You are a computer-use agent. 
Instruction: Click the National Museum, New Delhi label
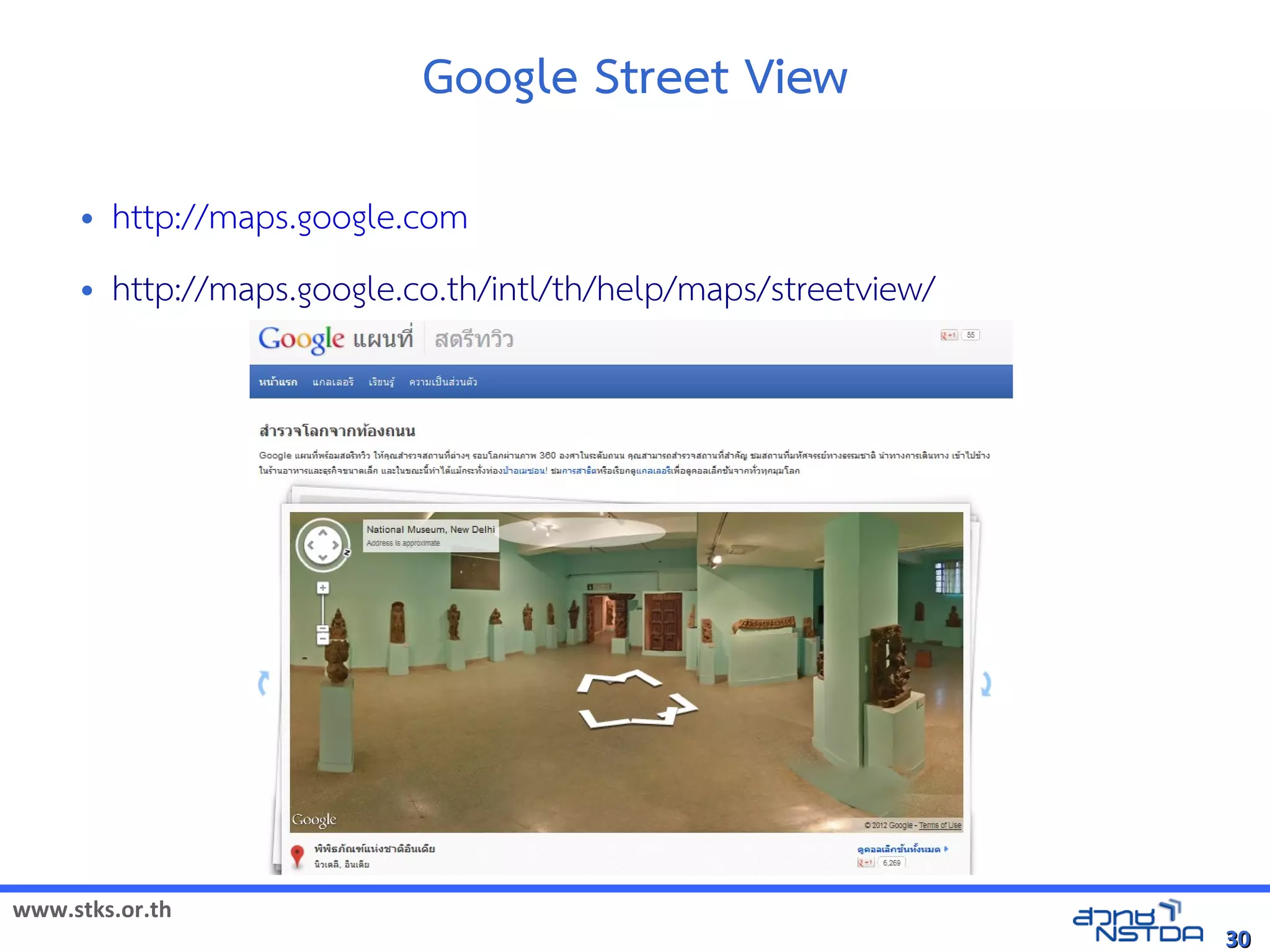coord(430,529)
